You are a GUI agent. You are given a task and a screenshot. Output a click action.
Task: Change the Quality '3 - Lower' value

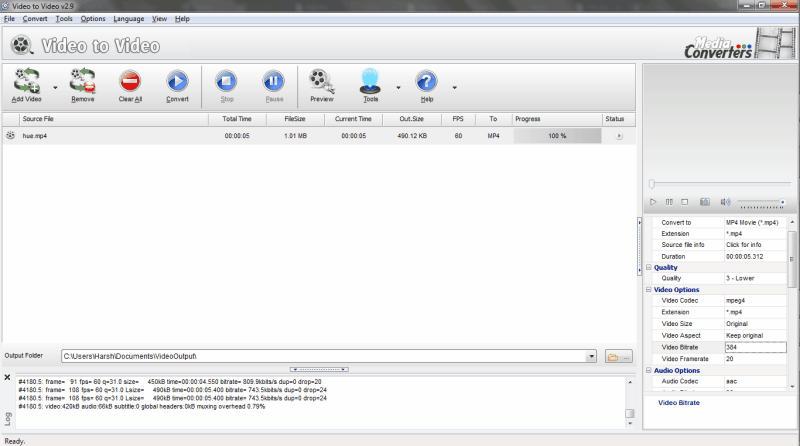pyautogui.click(x=755, y=278)
